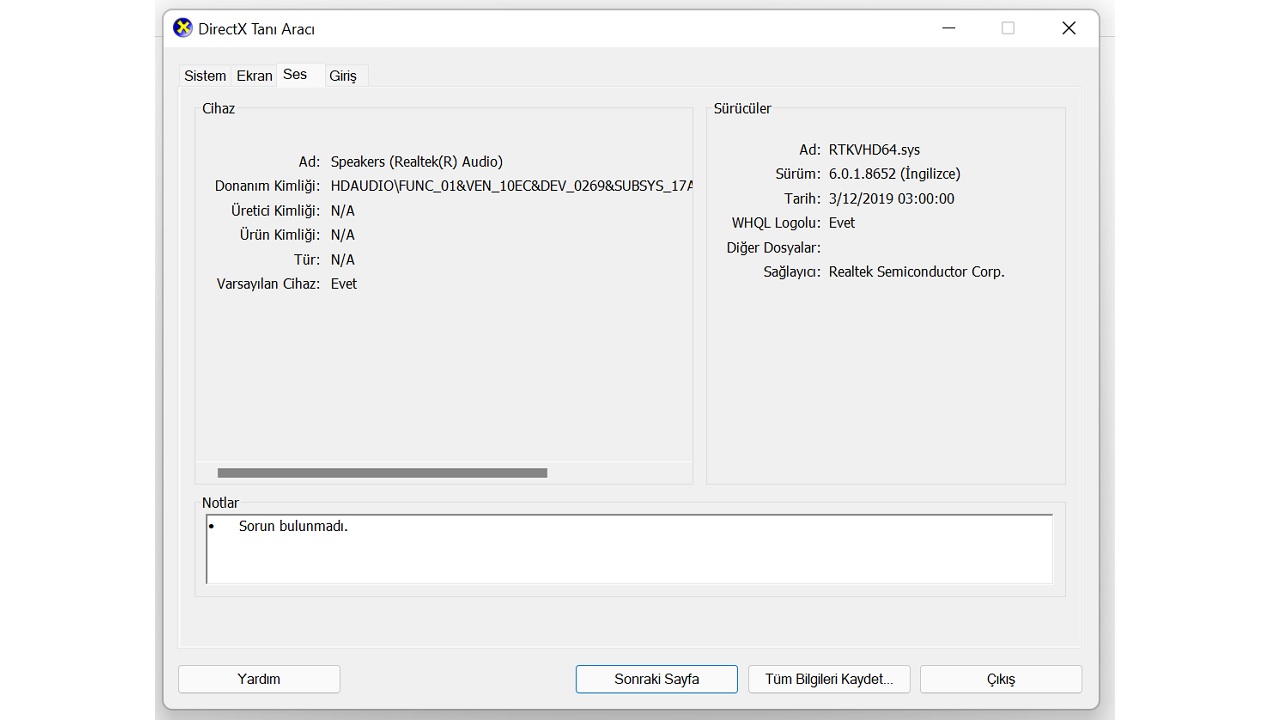This screenshot has width=1280, height=720.
Task: Click the driver date 3/12/2019 03:00:00
Action: (x=892, y=199)
